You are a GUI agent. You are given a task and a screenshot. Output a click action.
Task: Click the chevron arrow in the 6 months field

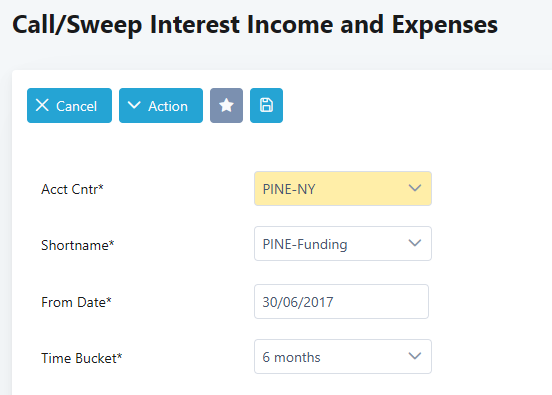click(415, 356)
